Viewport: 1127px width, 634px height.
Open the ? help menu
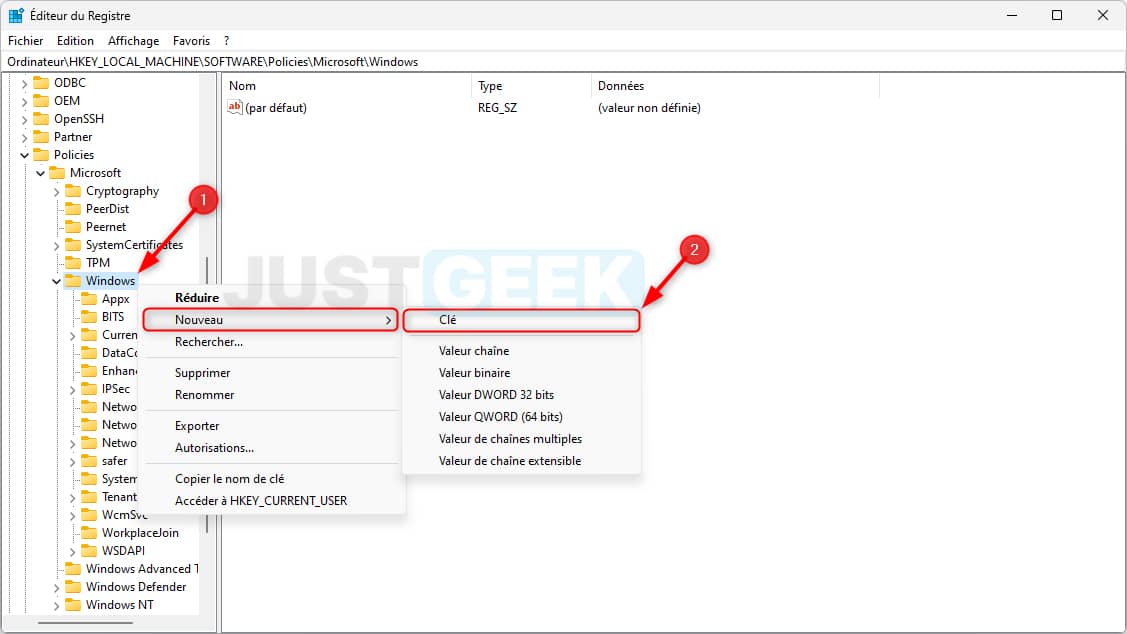pos(226,41)
